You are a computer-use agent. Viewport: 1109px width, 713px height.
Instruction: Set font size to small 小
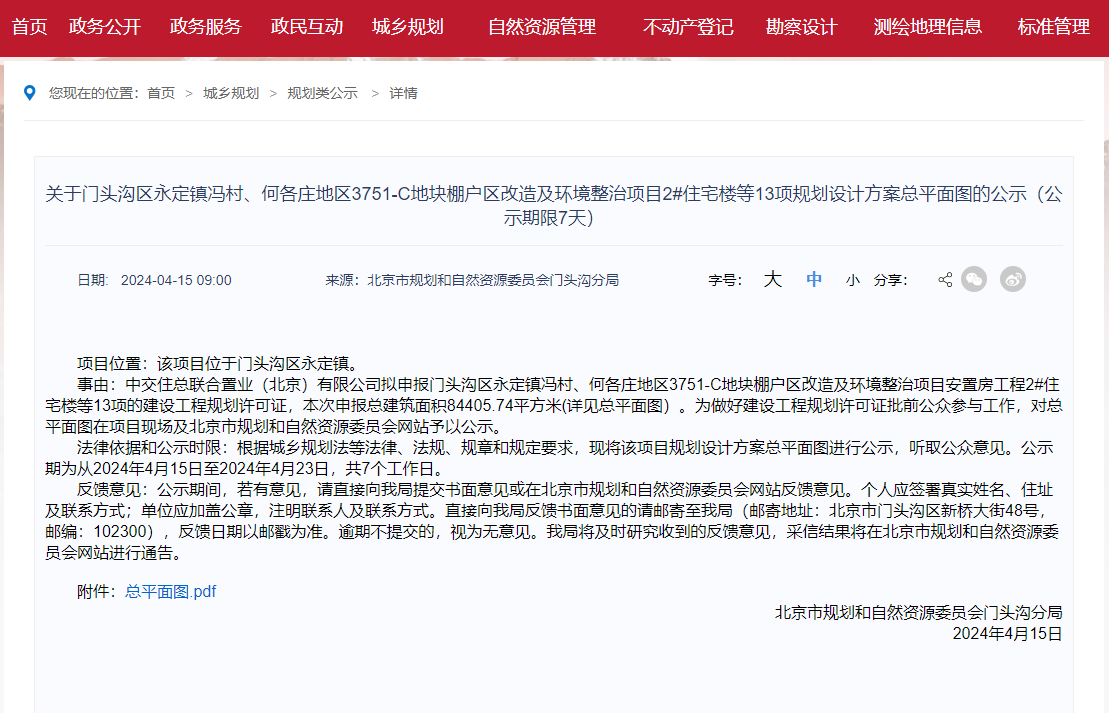point(853,280)
